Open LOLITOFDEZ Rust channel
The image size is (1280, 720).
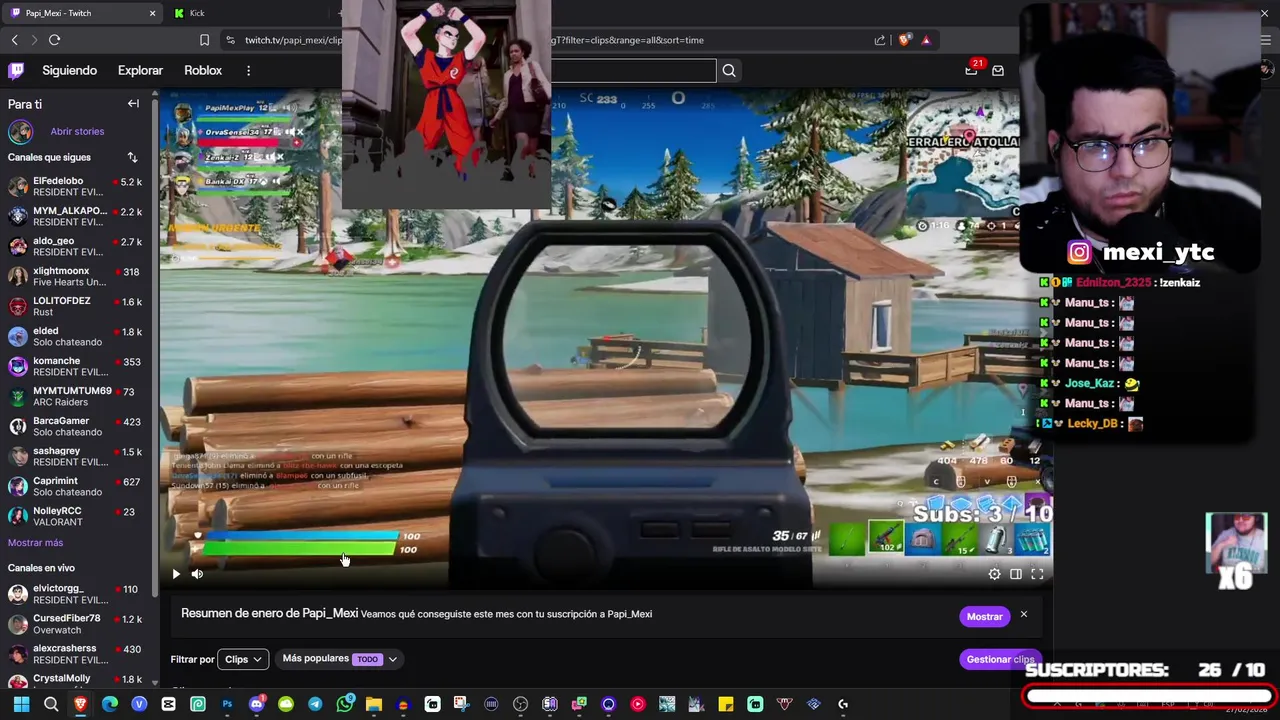(x=75, y=307)
